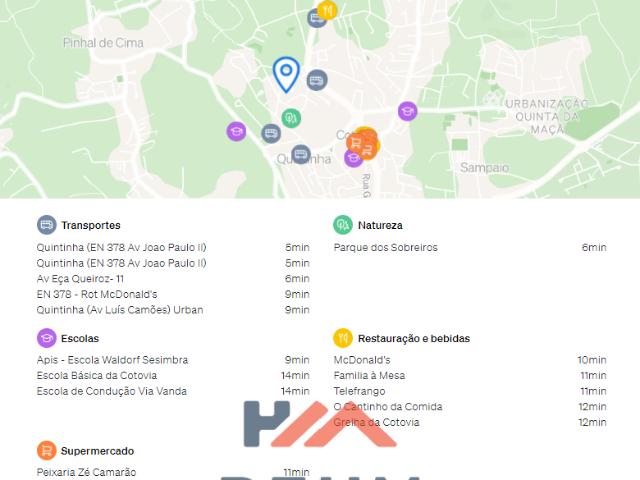Image resolution: width=640 pixels, height=480 pixels.
Task: Click the EN 378 - Rot McDonald's stop
Action: (x=173, y=294)
